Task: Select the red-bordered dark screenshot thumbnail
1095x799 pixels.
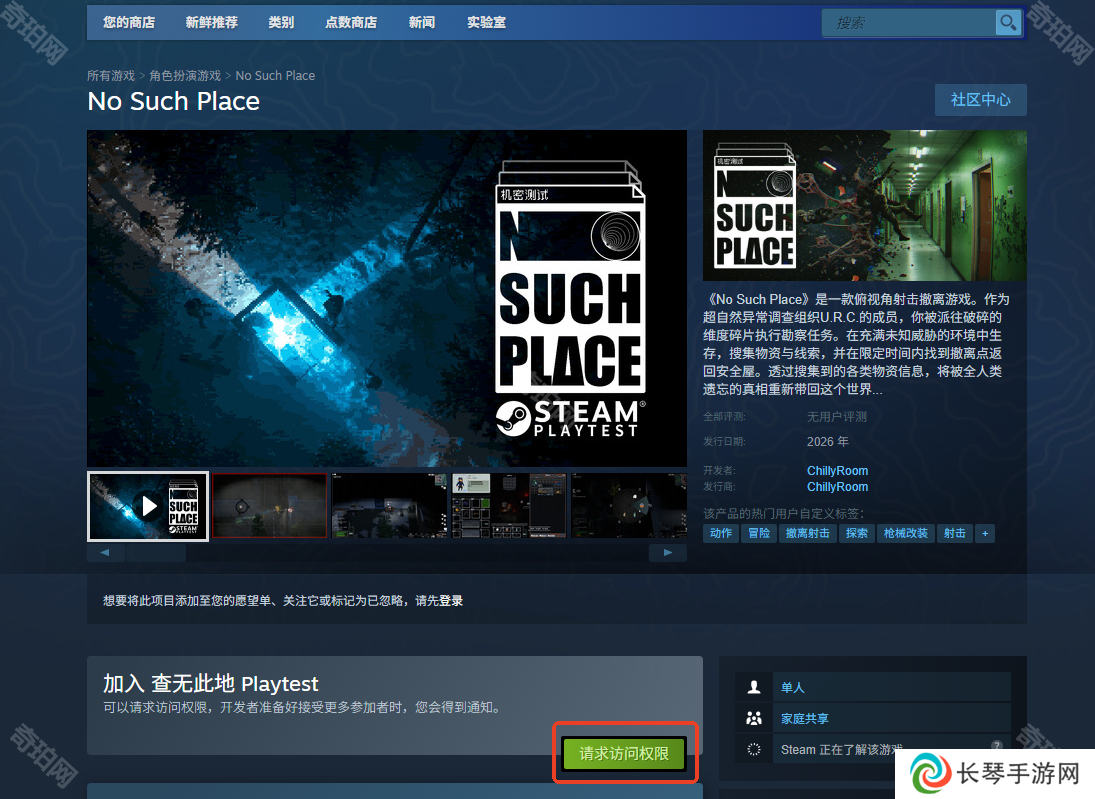Action: (x=270, y=506)
